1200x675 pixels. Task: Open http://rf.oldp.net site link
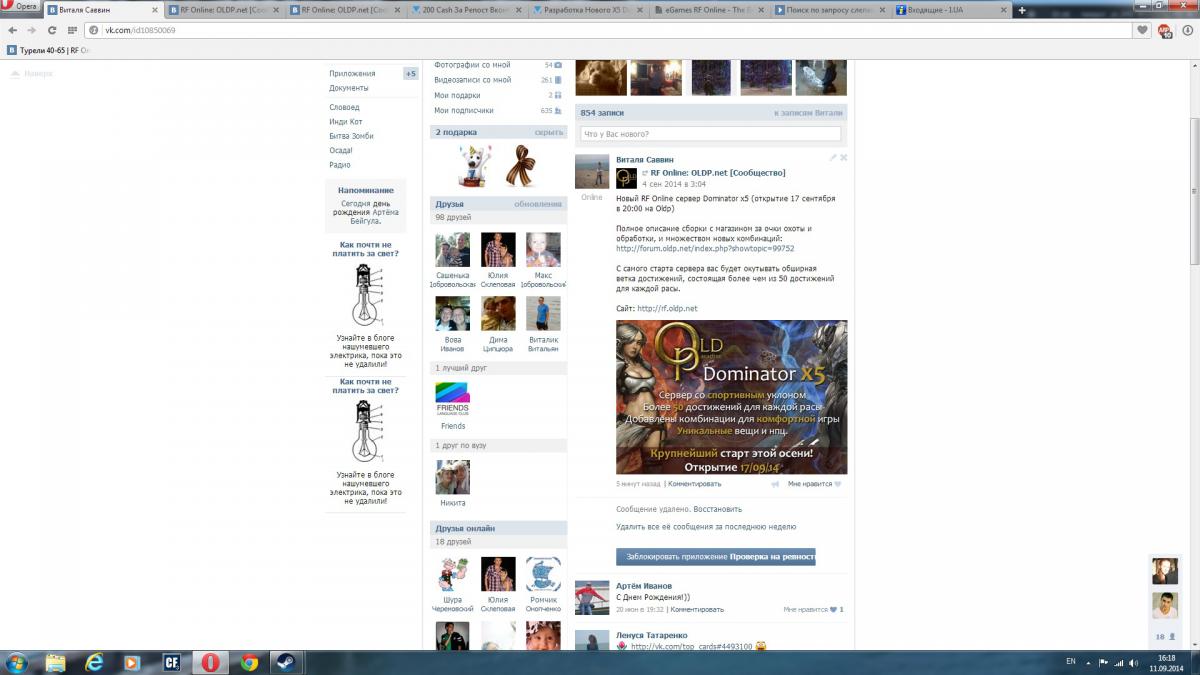tap(667, 308)
